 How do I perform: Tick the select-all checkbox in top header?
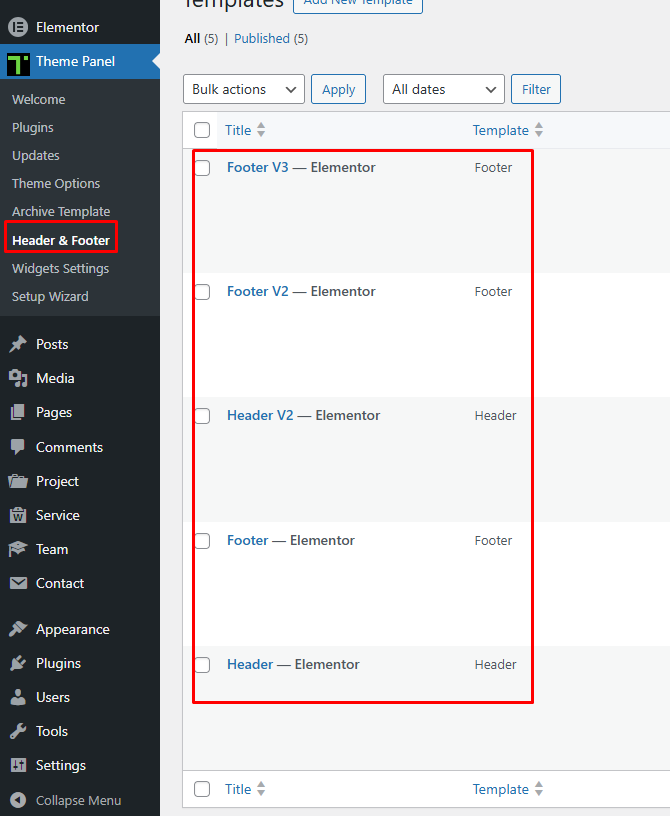pos(202,130)
